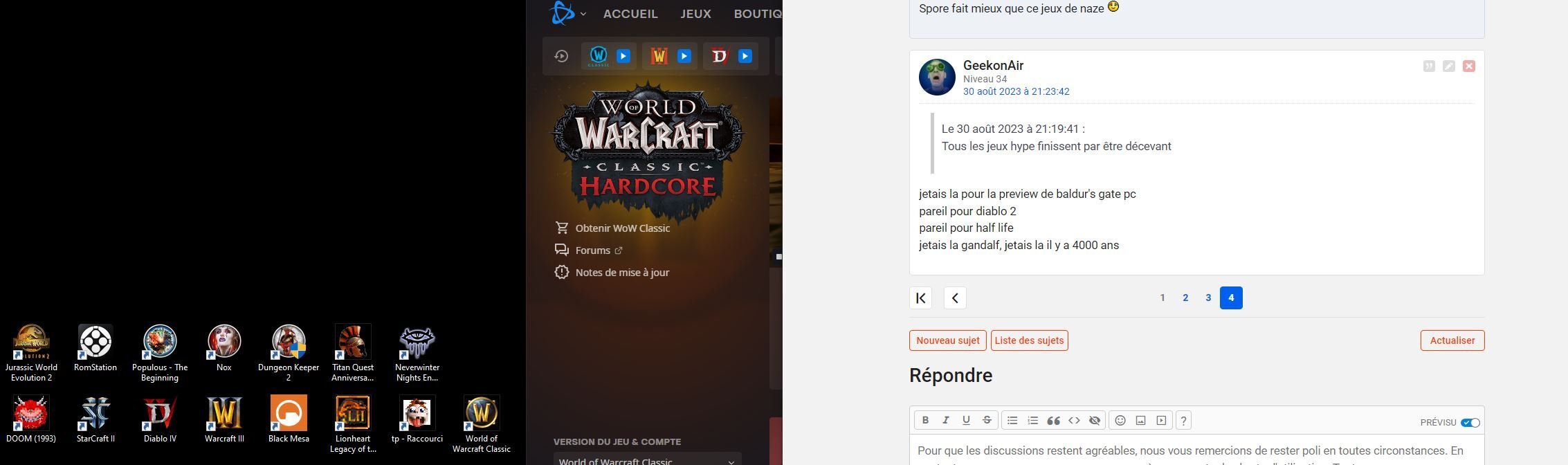Viewport: 1568px width, 465px height.
Task: Click the Actualiser button
Action: pyautogui.click(x=1452, y=340)
